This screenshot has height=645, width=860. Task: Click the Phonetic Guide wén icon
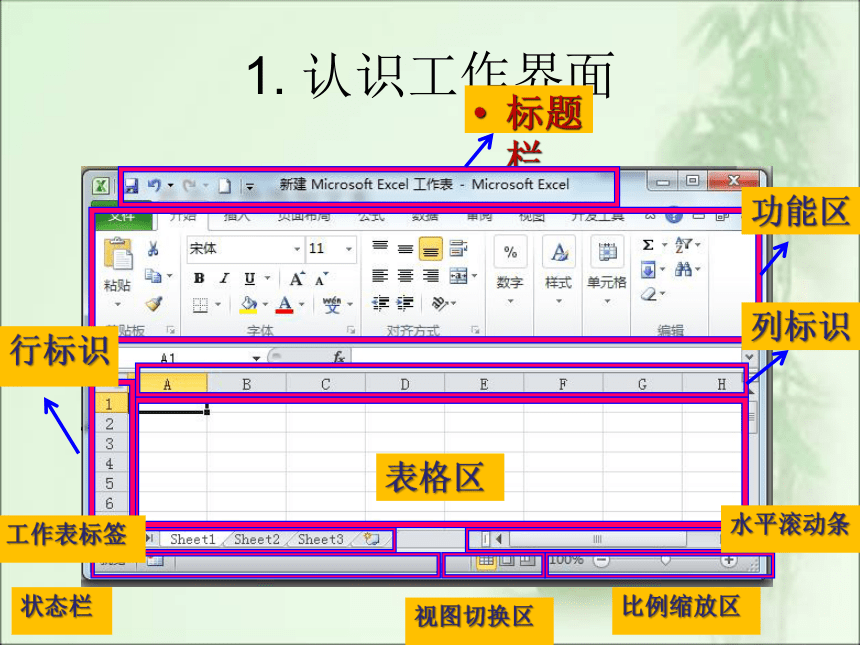[x=332, y=304]
